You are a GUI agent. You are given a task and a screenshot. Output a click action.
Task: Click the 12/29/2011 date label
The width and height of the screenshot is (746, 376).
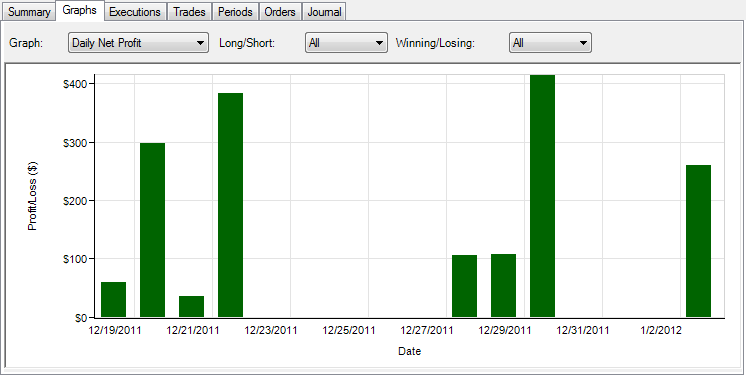tap(505, 330)
